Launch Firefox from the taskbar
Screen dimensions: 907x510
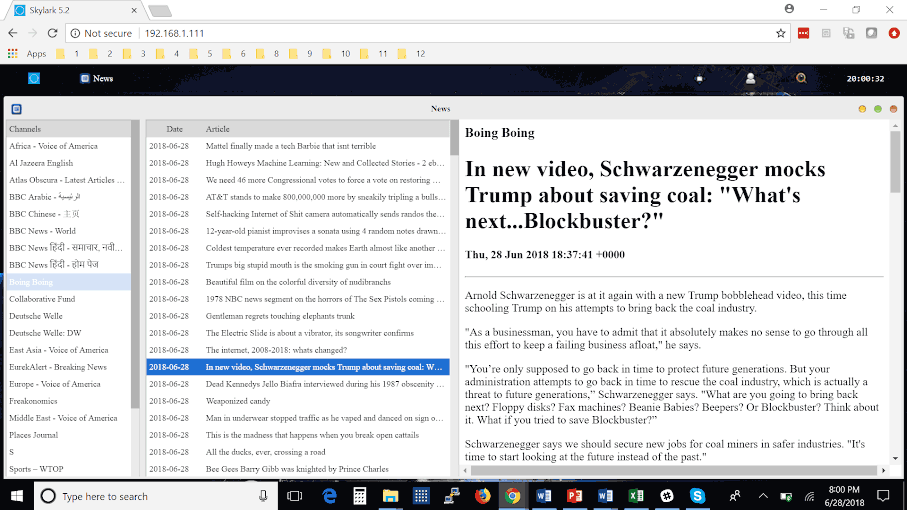point(482,496)
